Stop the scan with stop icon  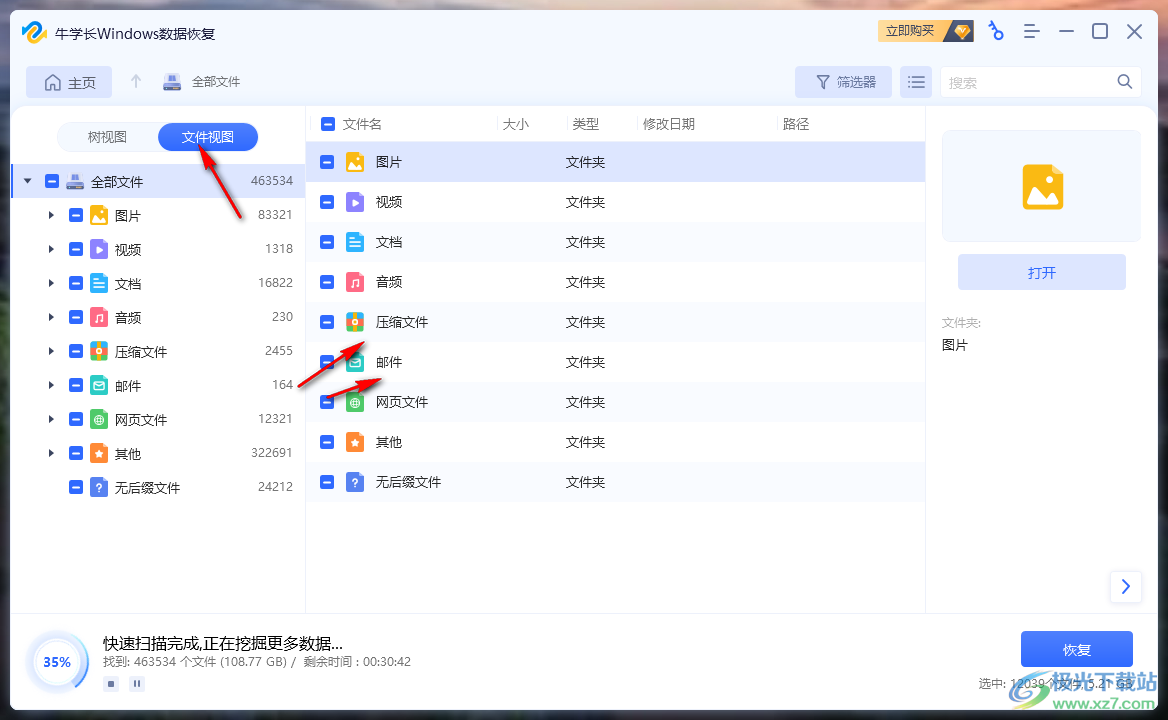pos(111,684)
